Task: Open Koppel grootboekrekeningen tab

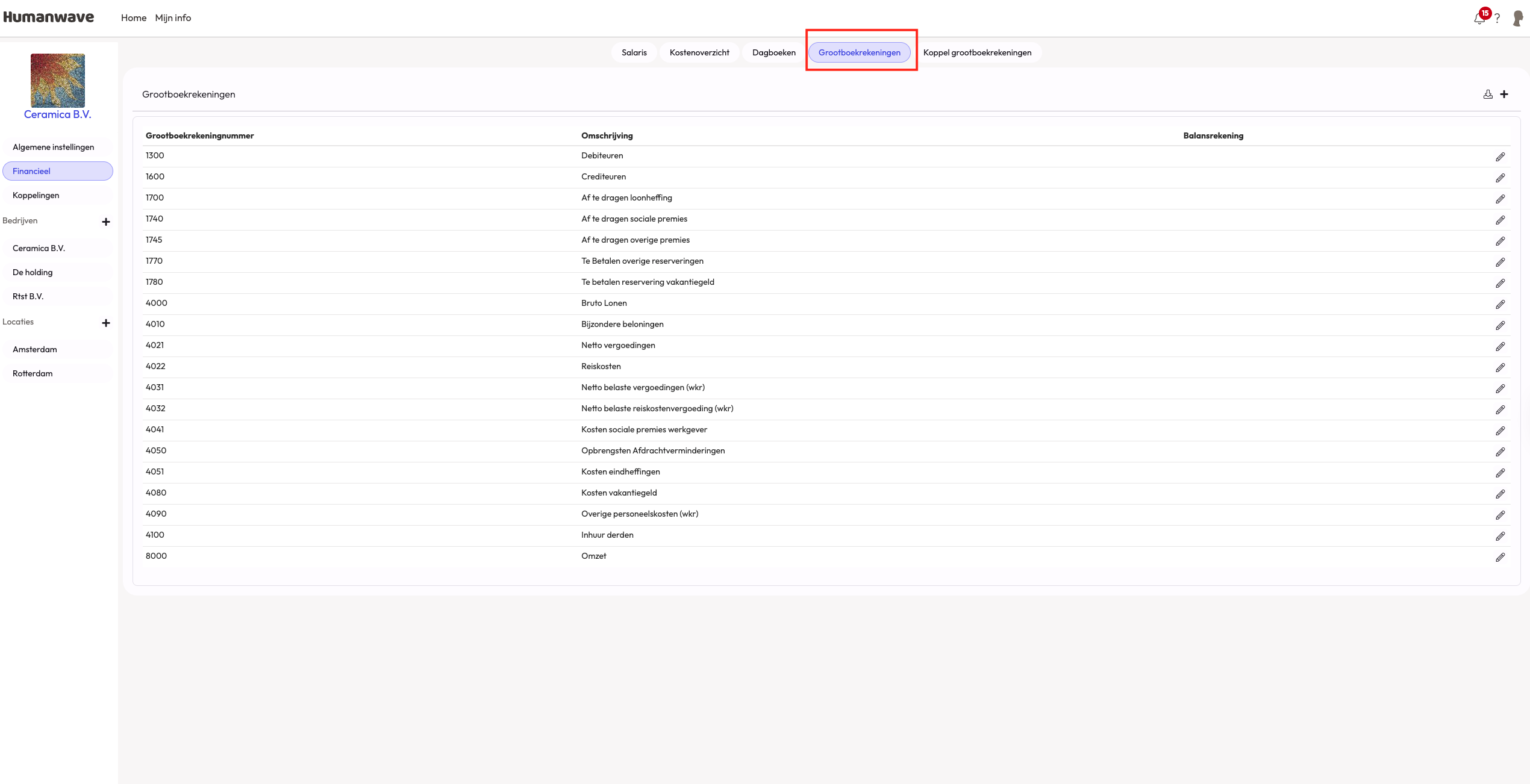Action: (977, 52)
